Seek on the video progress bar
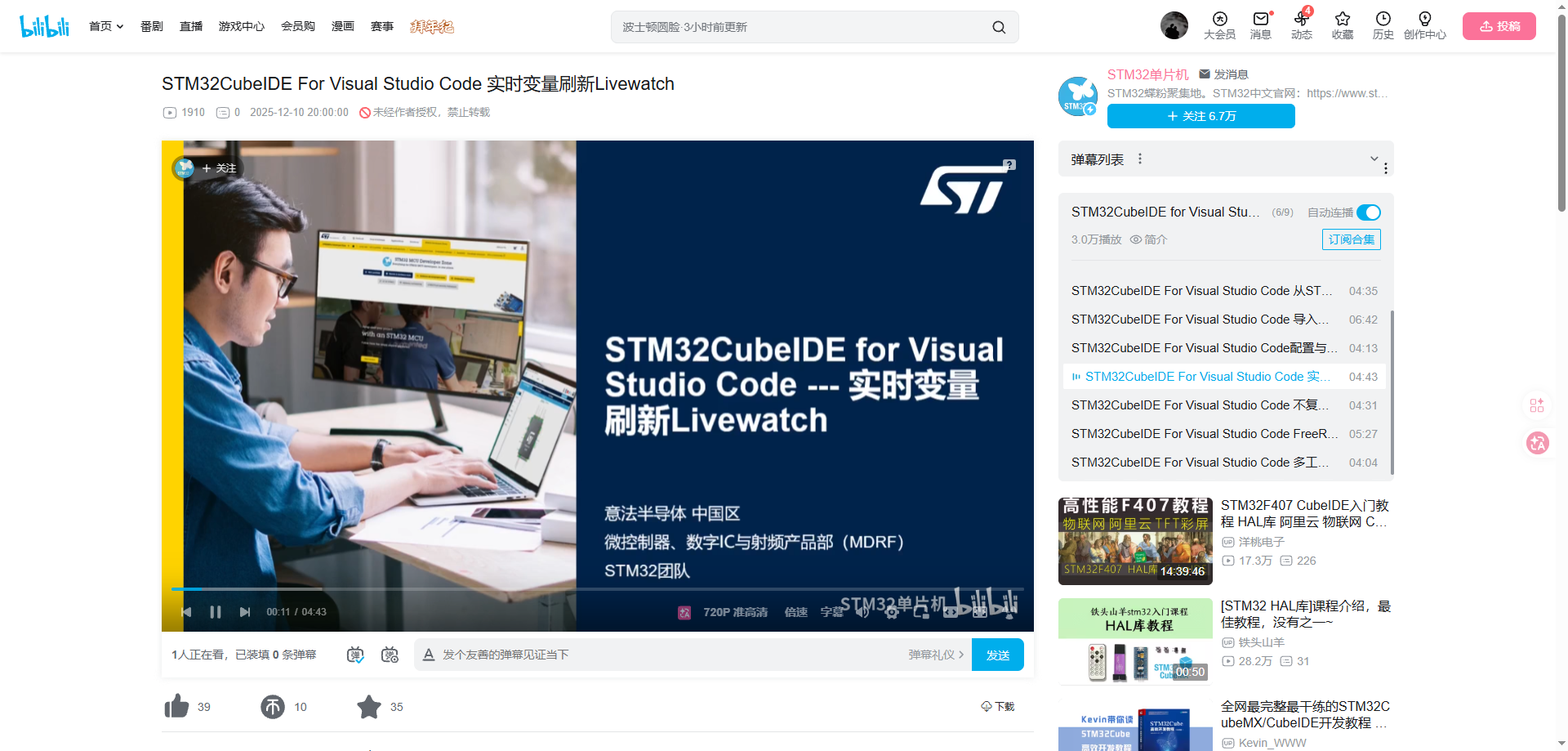 (x=598, y=588)
